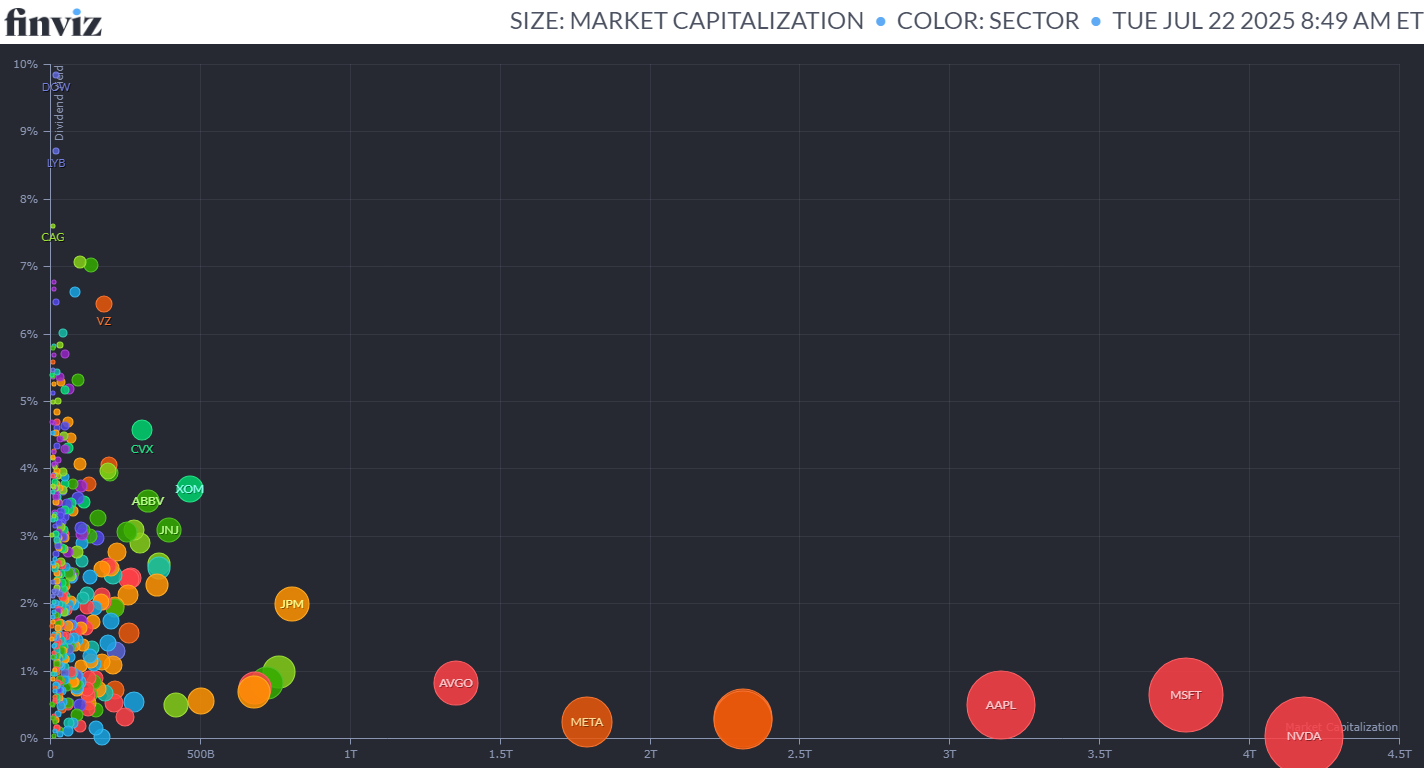Click the 0% y-axis tick label
The height and width of the screenshot is (768, 1424).
[29, 738]
